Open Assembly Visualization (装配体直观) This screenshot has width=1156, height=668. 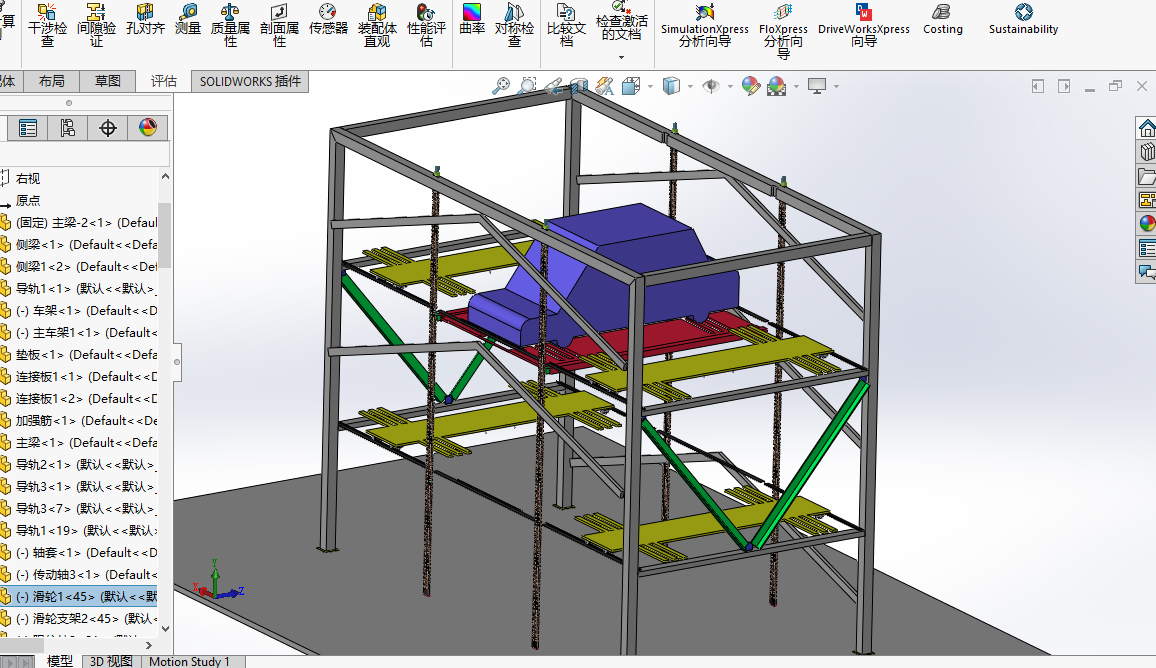coord(377,24)
